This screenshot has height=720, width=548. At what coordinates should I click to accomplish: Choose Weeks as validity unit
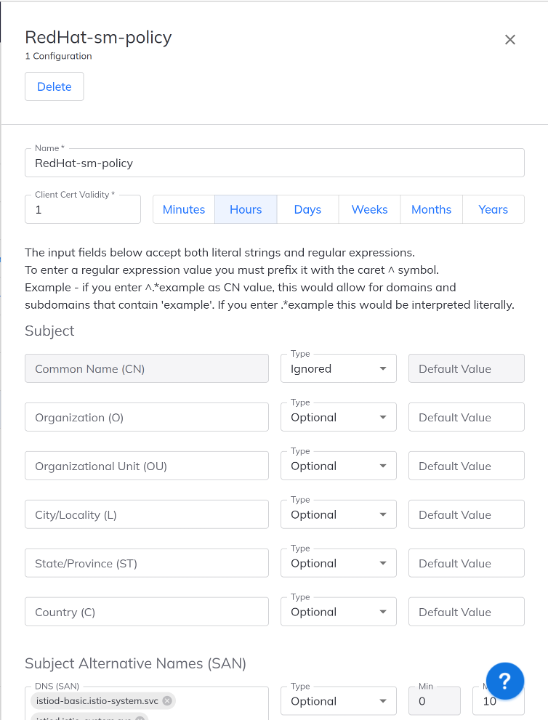[370, 209]
